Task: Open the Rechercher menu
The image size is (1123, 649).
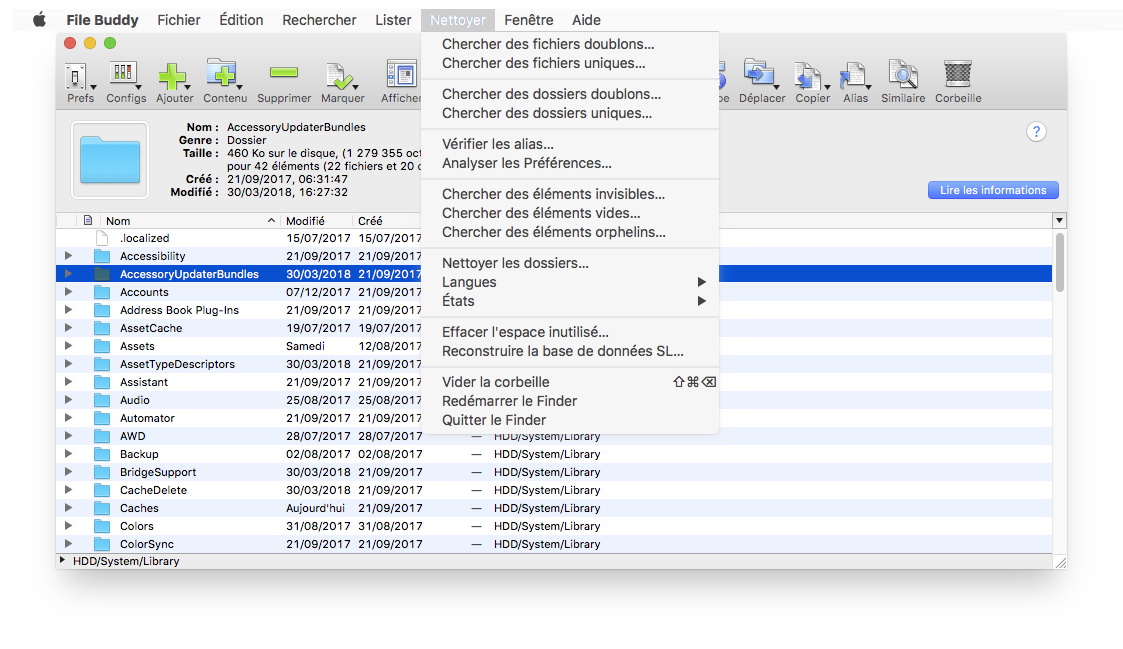Action: coord(319,20)
